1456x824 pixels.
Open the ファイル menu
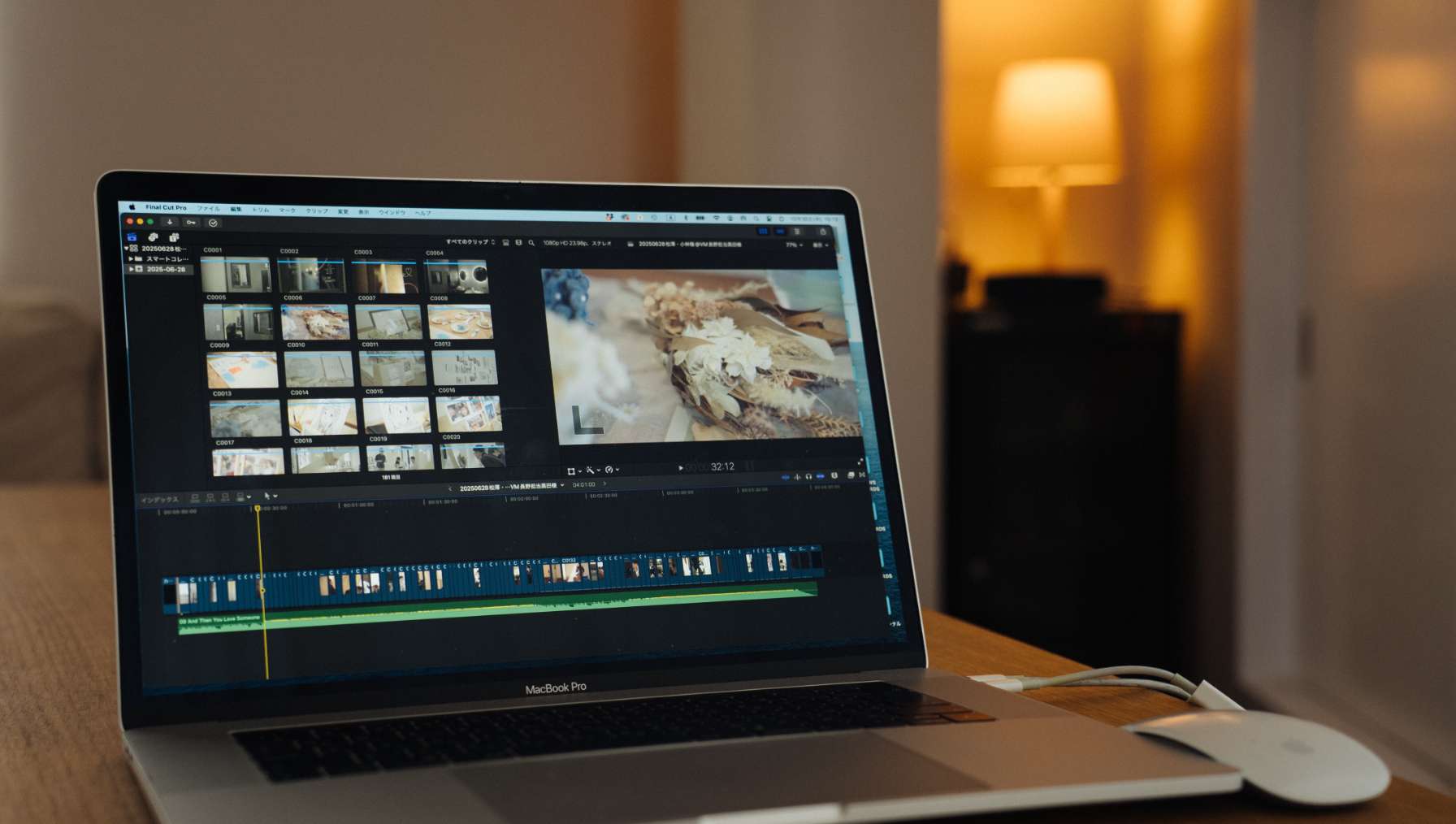(208, 209)
